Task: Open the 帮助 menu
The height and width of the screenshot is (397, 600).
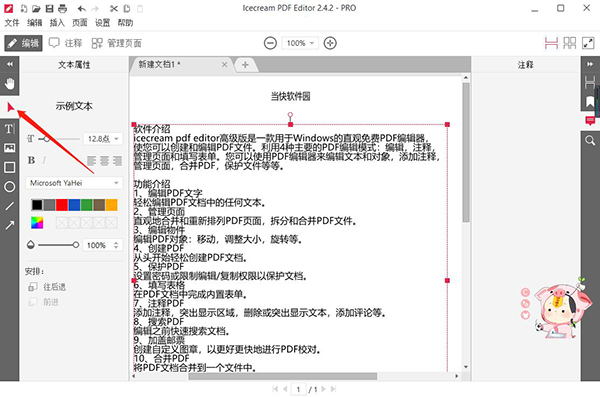Action: coord(125,23)
